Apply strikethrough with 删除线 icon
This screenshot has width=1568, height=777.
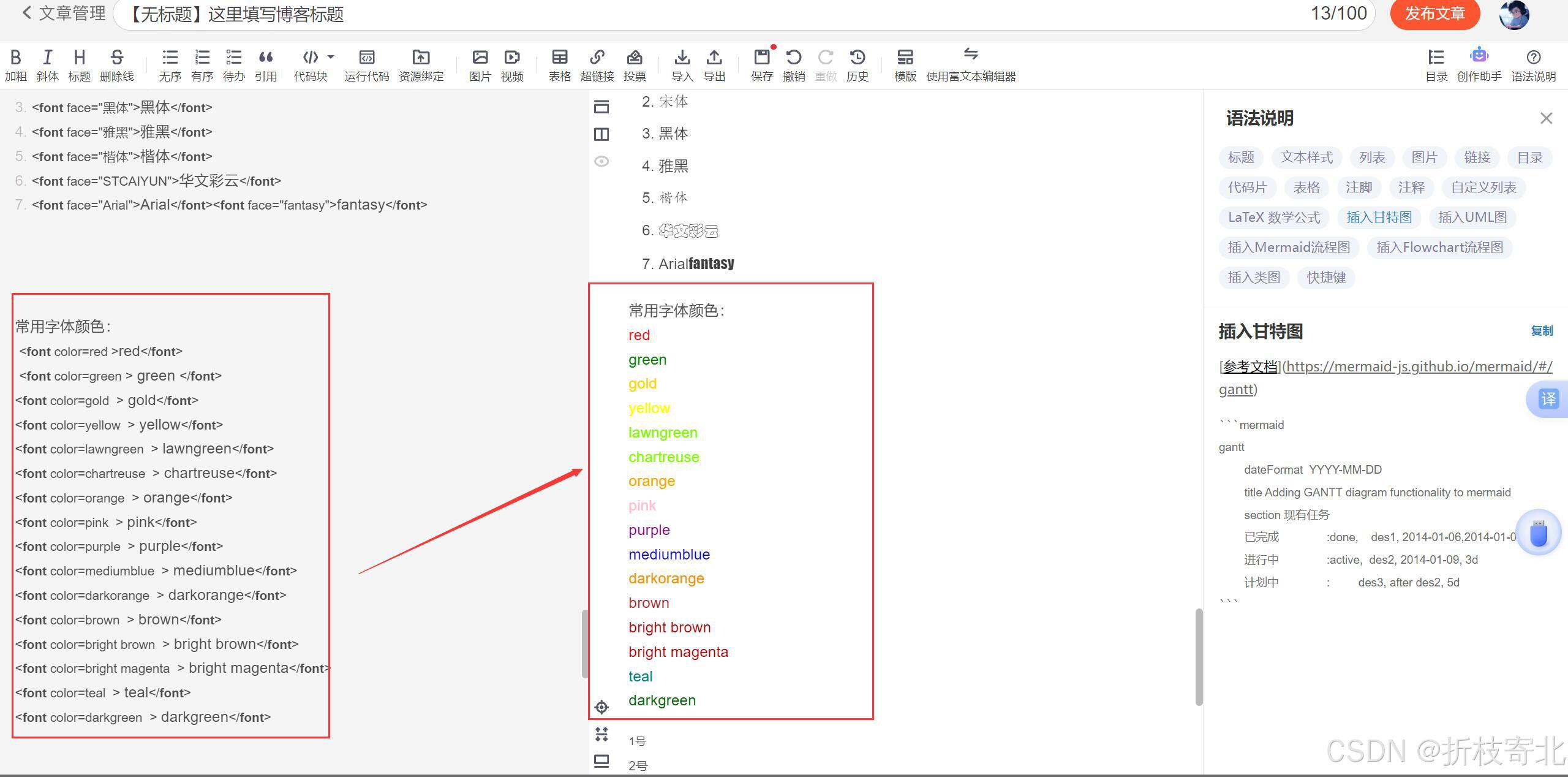click(x=116, y=58)
